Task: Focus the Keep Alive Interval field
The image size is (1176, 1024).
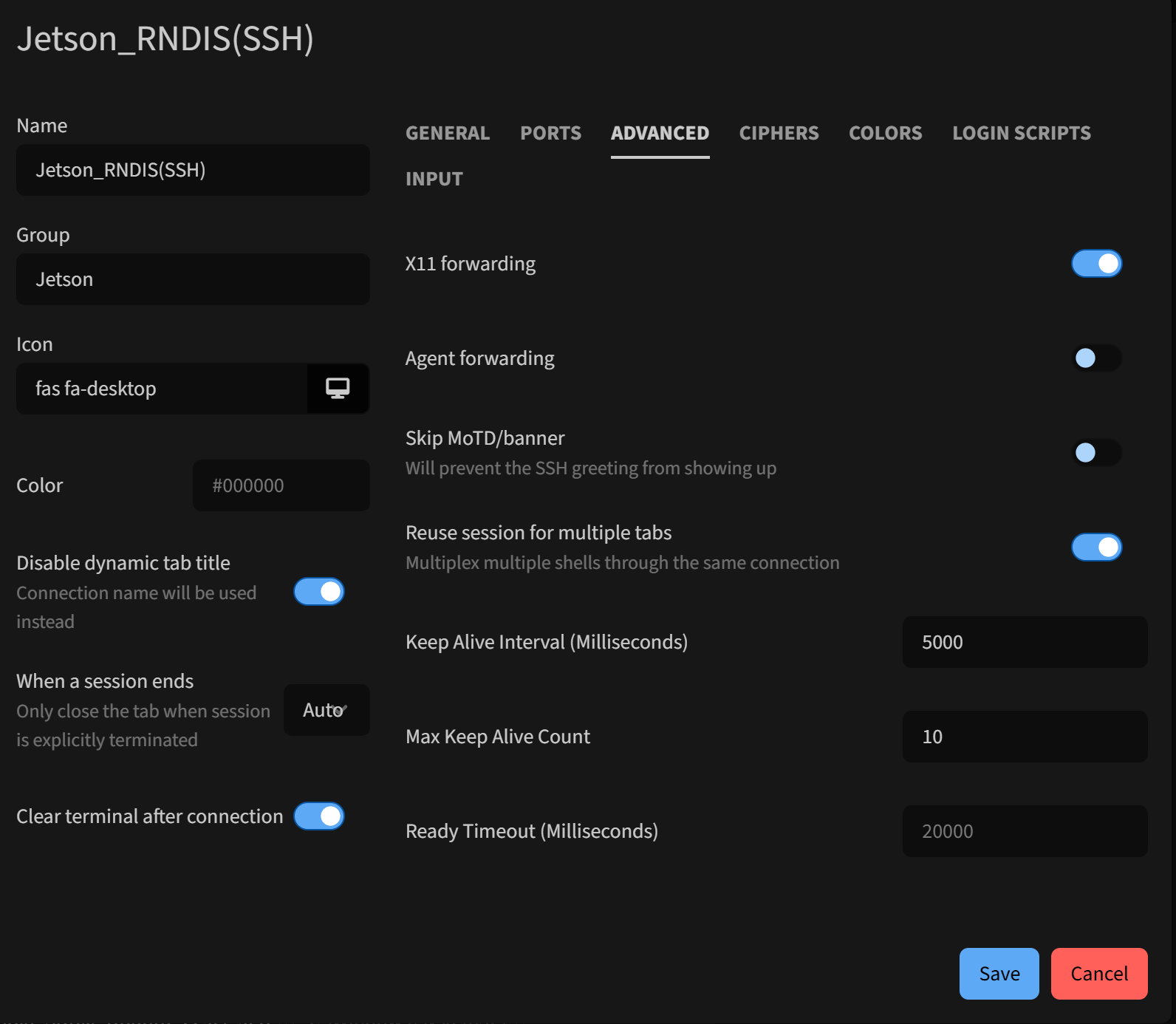Action: (1025, 642)
